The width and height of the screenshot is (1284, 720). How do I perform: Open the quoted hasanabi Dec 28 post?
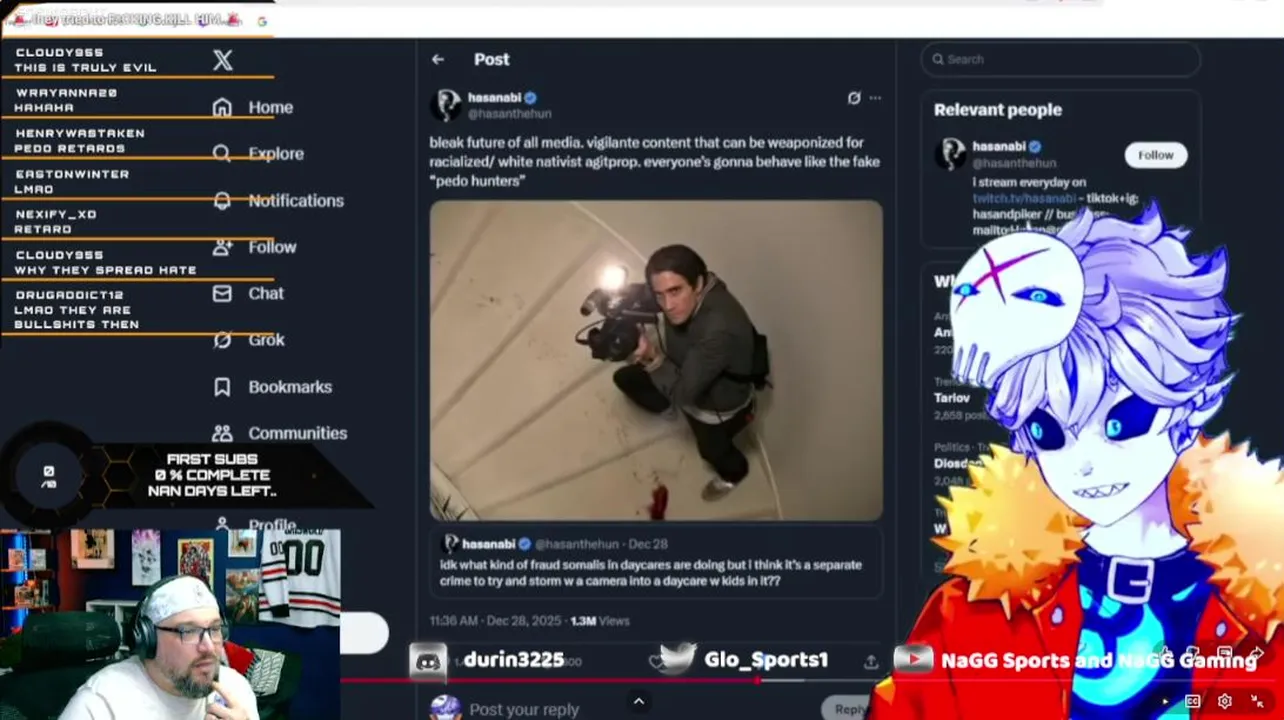point(656,563)
